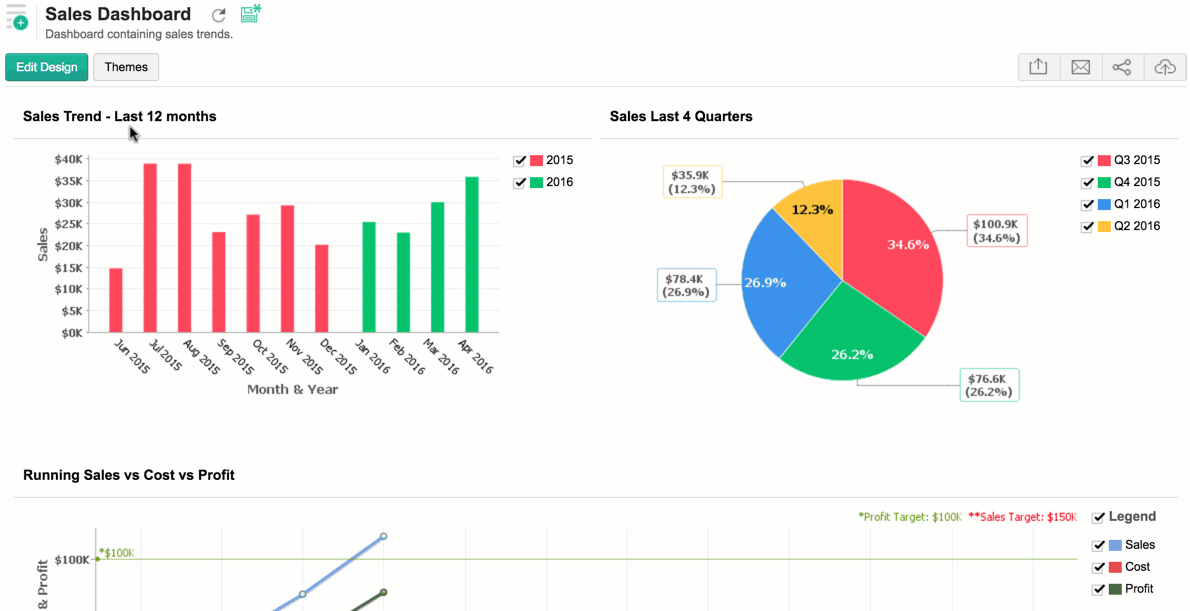Uncheck the 2015 series checkbox
This screenshot has width=1190, height=611.
tap(520, 161)
